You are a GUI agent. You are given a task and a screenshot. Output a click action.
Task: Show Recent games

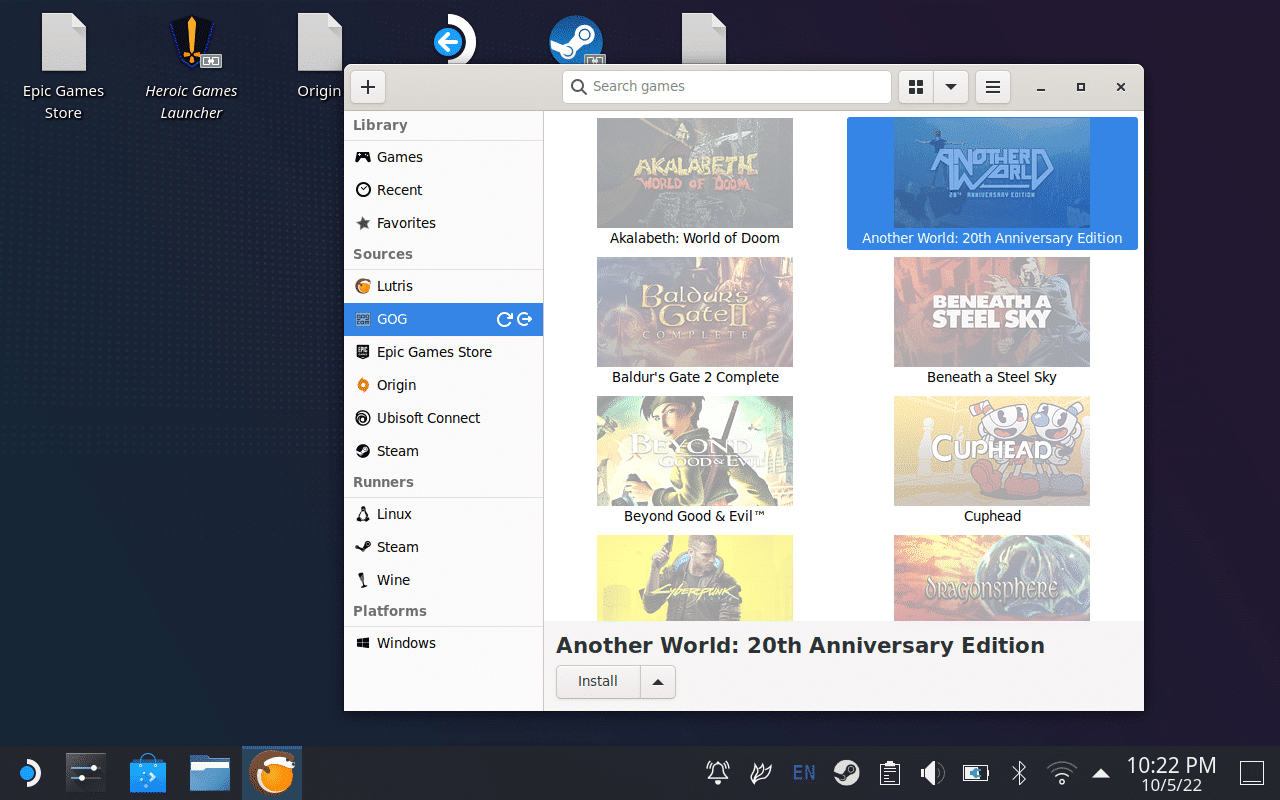443,190
